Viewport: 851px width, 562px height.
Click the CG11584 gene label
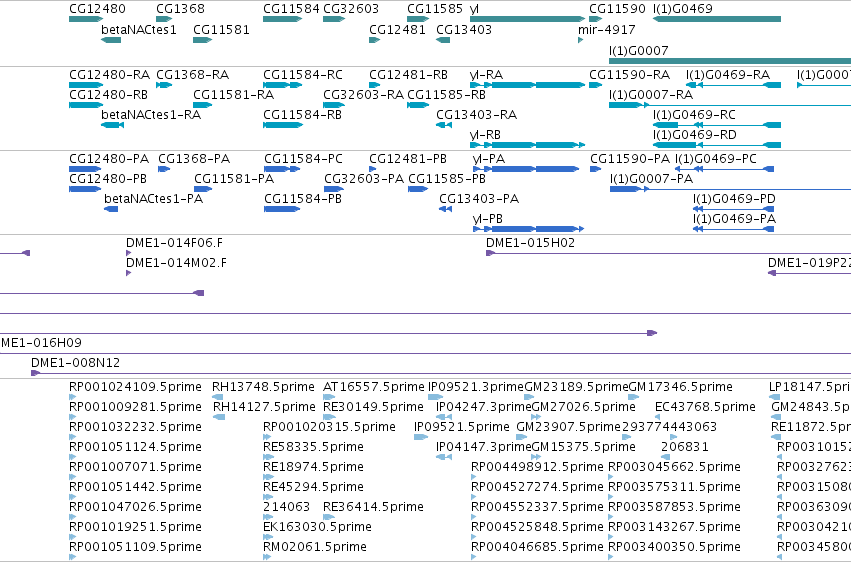click(291, 9)
